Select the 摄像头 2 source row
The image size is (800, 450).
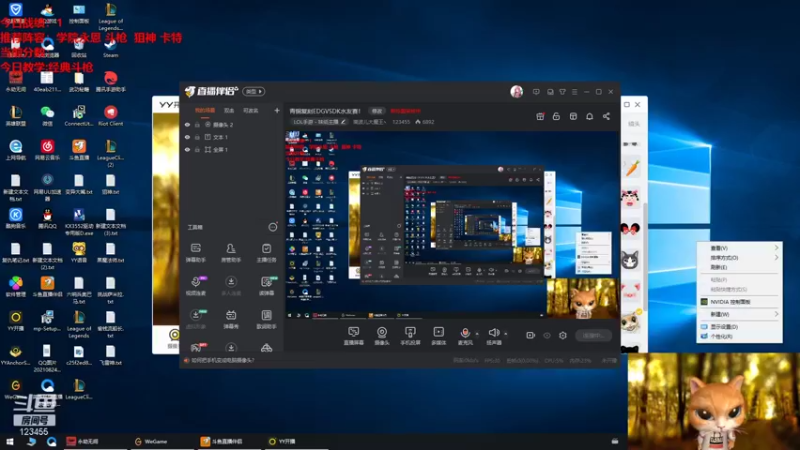232,124
